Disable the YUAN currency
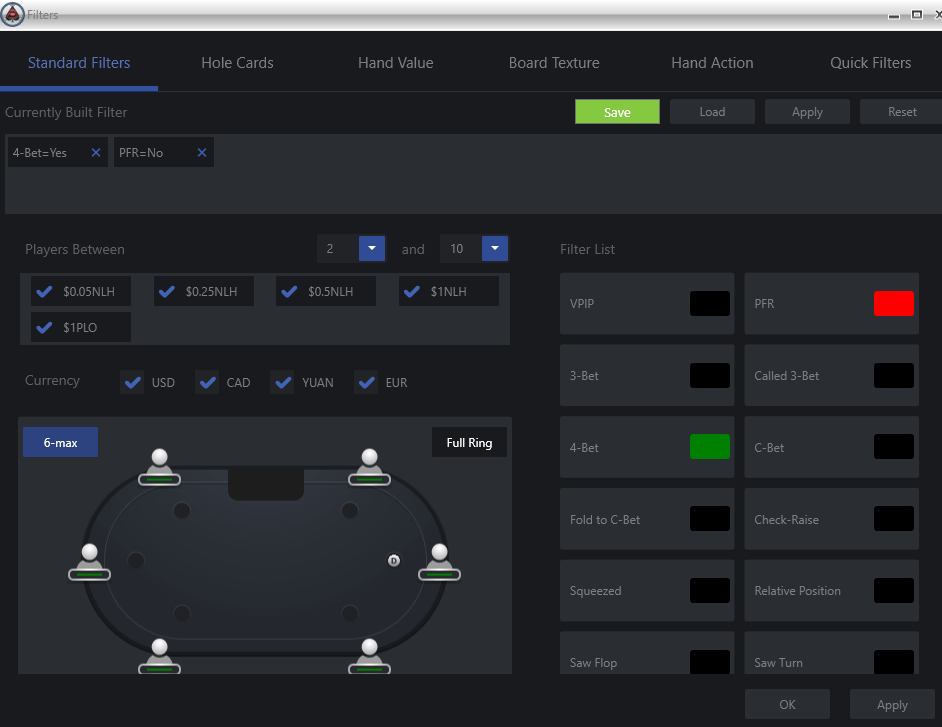Screen dimensions: 942x727 282,382
